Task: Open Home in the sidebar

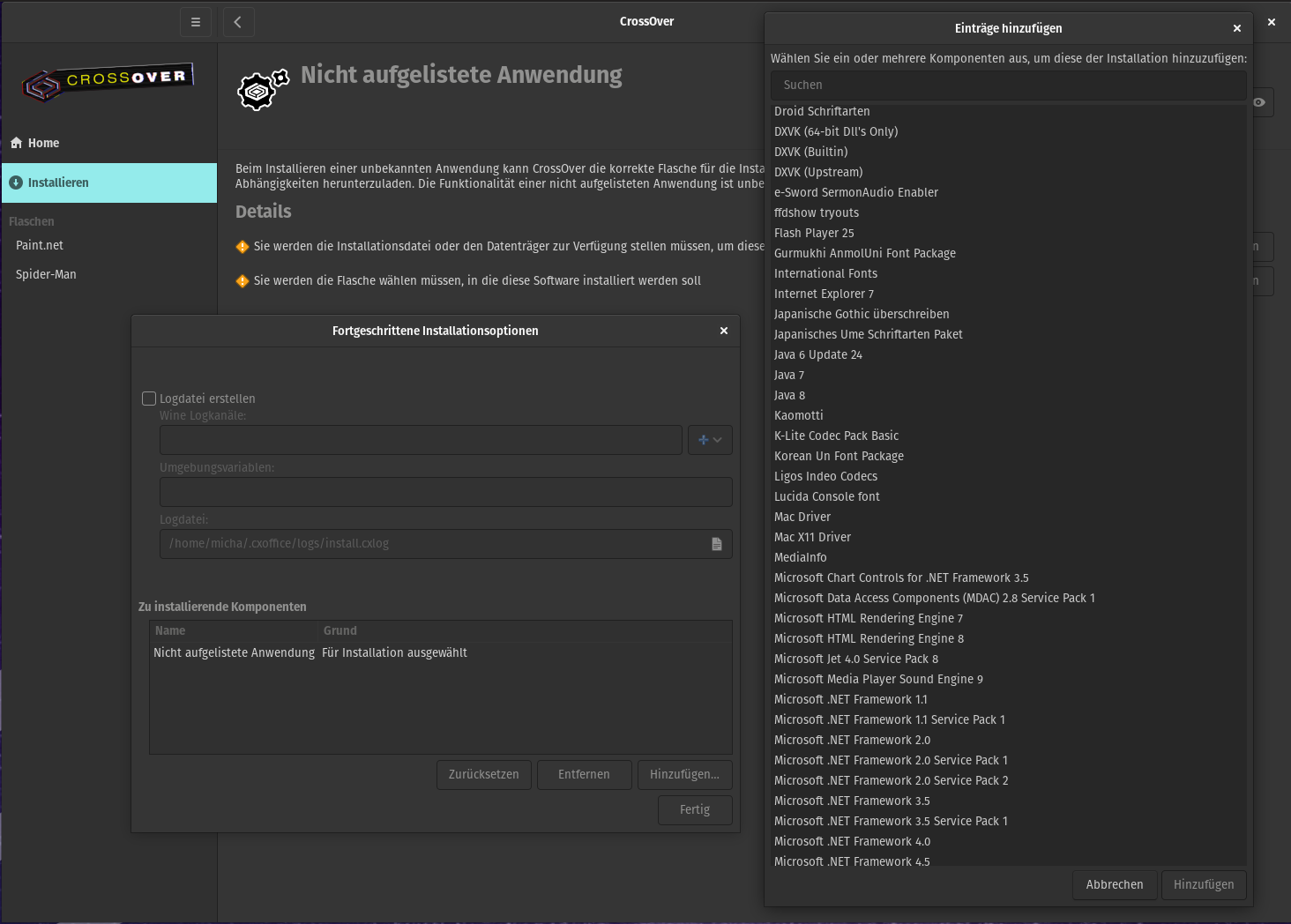Action: point(43,143)
